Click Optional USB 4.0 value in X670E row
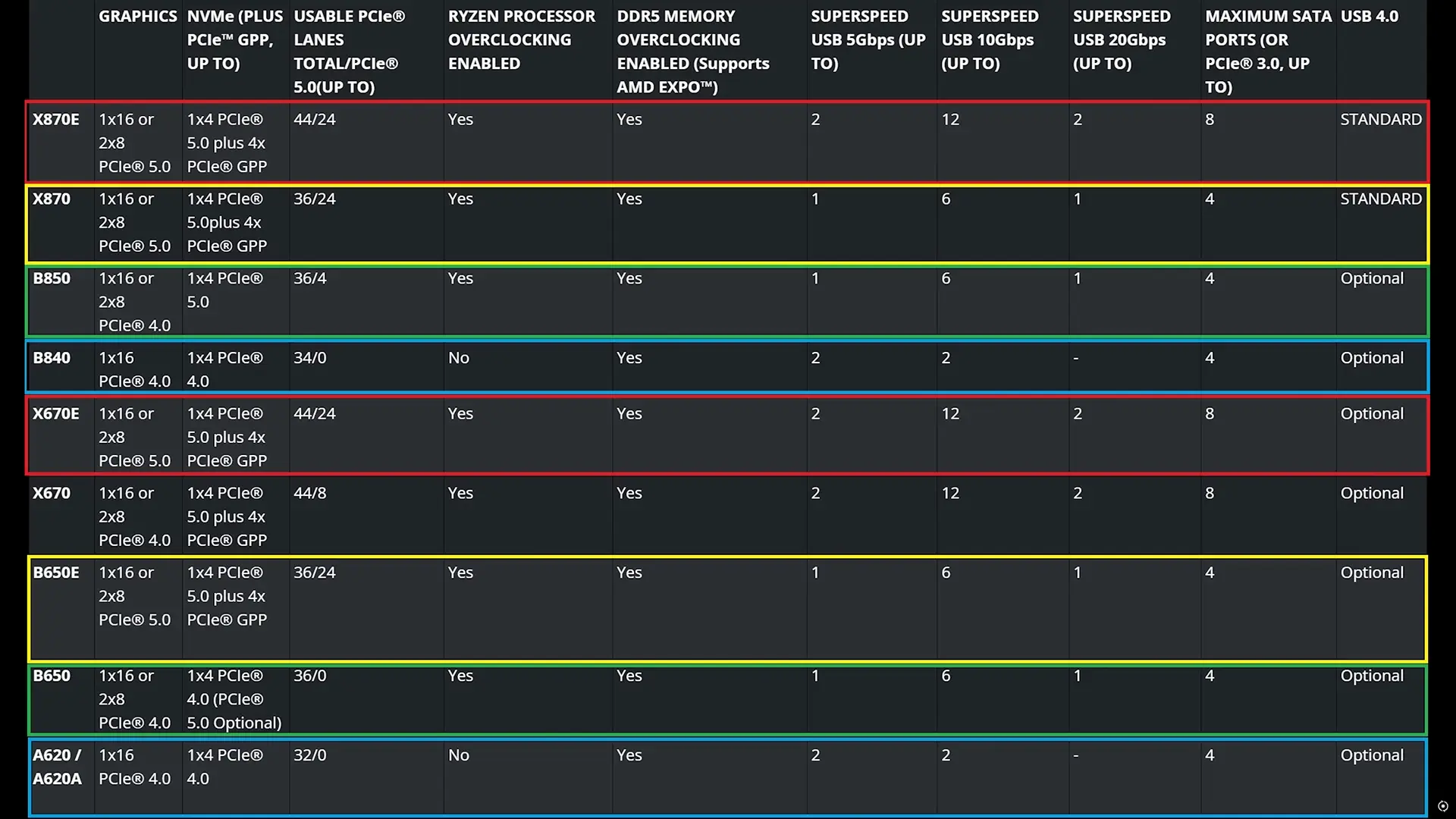1456x819 pixels. pyautogui.click(x=1372, y=413)
